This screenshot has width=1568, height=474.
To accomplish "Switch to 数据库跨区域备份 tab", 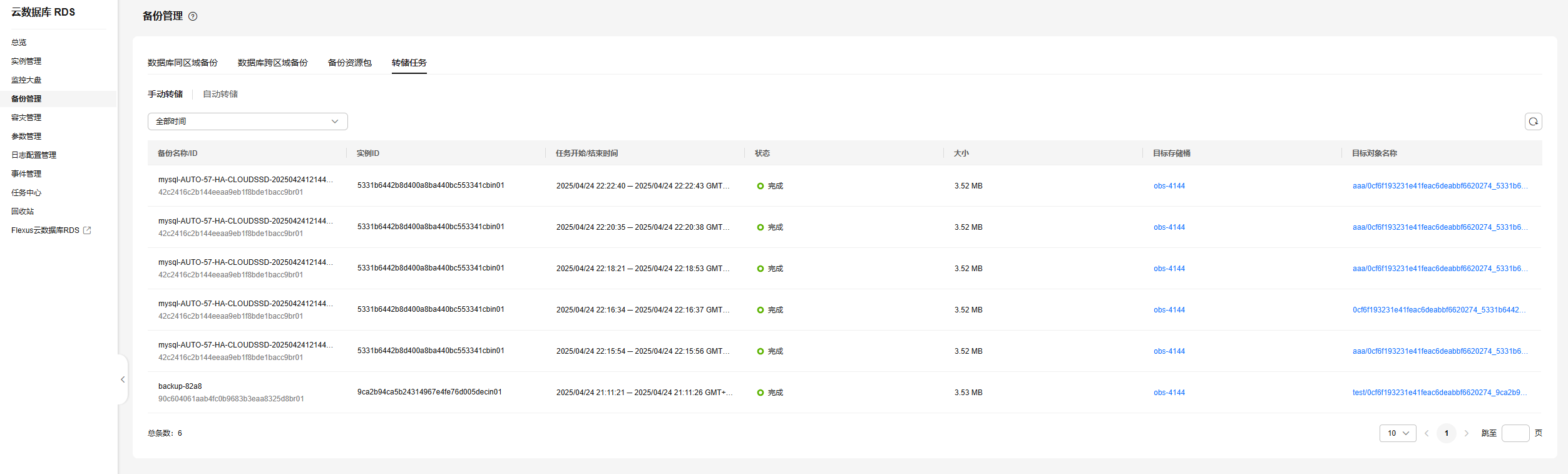I will pos(272,63).
